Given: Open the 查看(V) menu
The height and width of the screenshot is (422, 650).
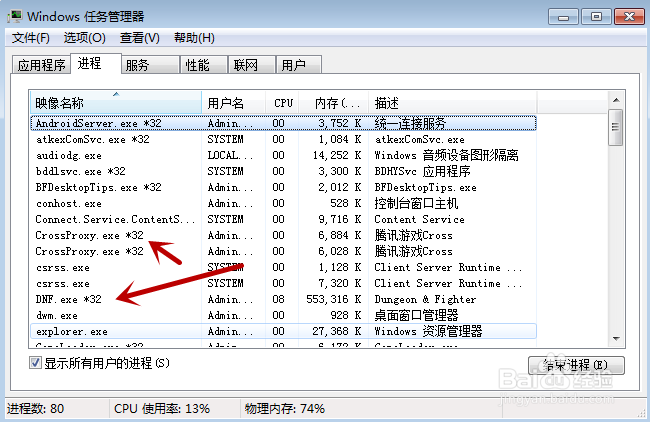Looking at the screenshot, I should coord(140,38).
